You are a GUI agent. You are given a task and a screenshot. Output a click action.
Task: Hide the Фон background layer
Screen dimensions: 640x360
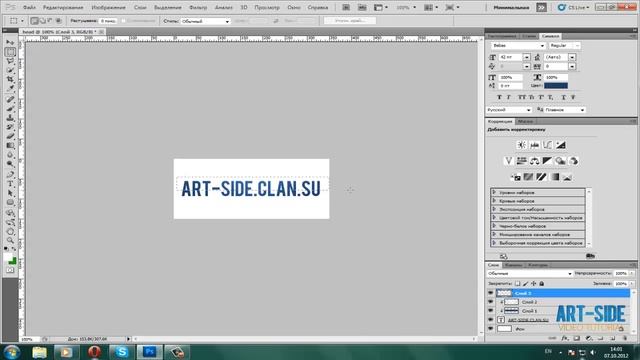[x=491, y=329]
